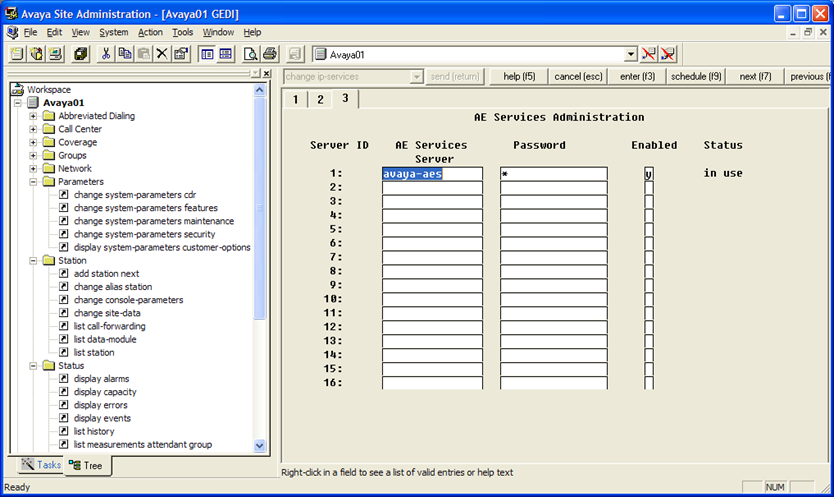Screen dimensions: 834x497
Task: Click the app icon in menu bar
Action: pos(12,32)
